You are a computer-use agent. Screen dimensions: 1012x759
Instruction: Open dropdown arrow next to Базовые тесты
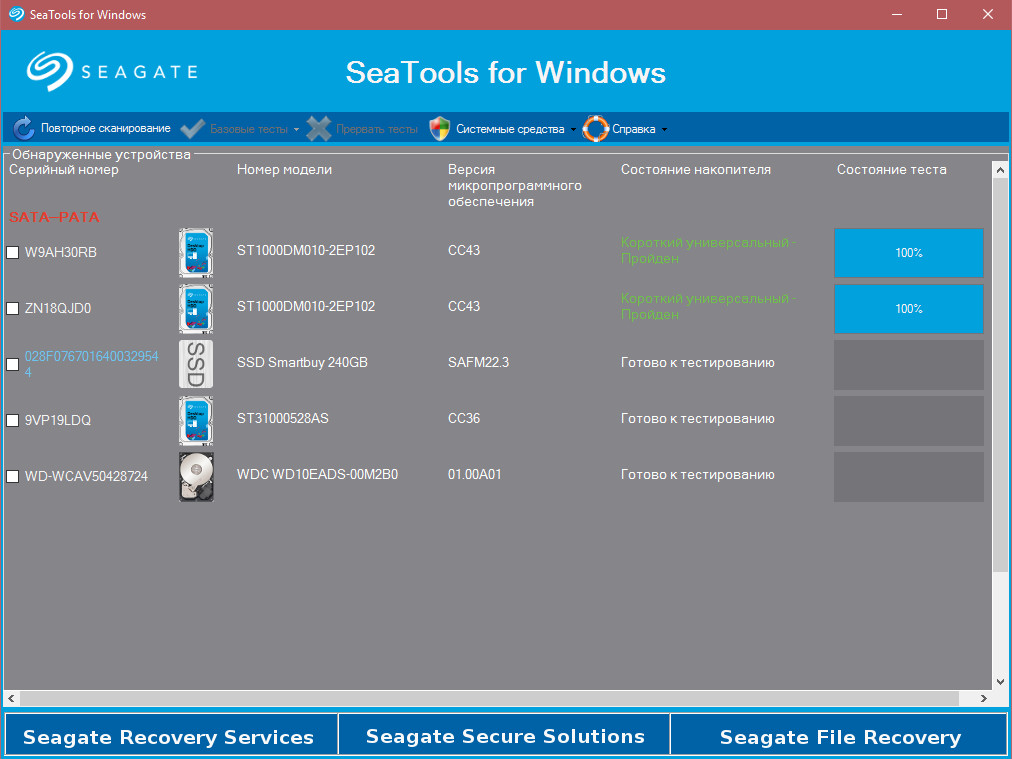pyautogui.click(x=296, y=129)
